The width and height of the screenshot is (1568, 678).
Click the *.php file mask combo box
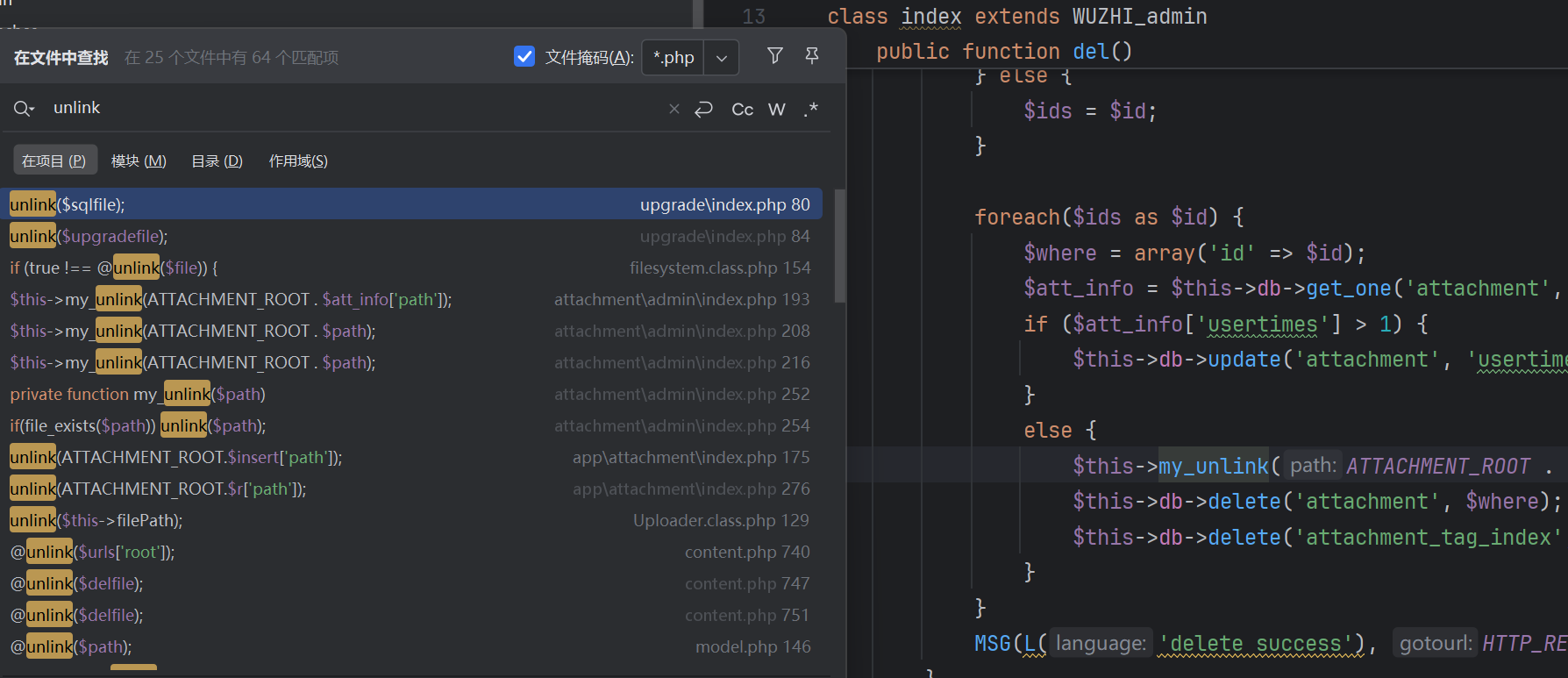674,58
